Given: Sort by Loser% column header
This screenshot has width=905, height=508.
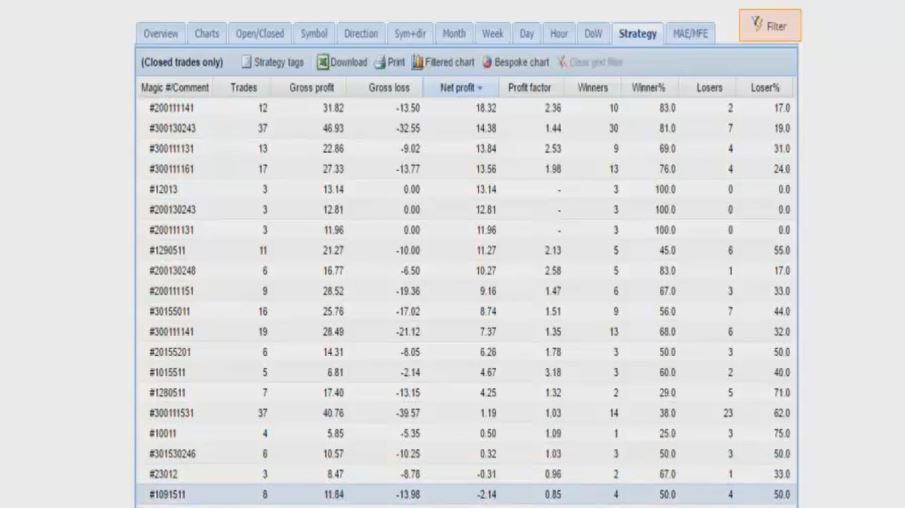Looking at the screenshot, I should pos(765,88).
